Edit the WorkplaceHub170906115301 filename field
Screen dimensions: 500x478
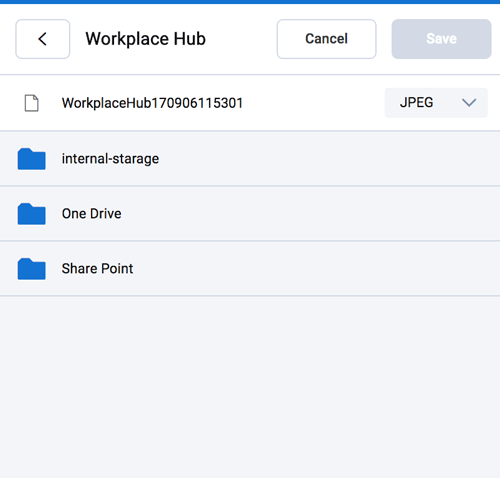(152, 103)
